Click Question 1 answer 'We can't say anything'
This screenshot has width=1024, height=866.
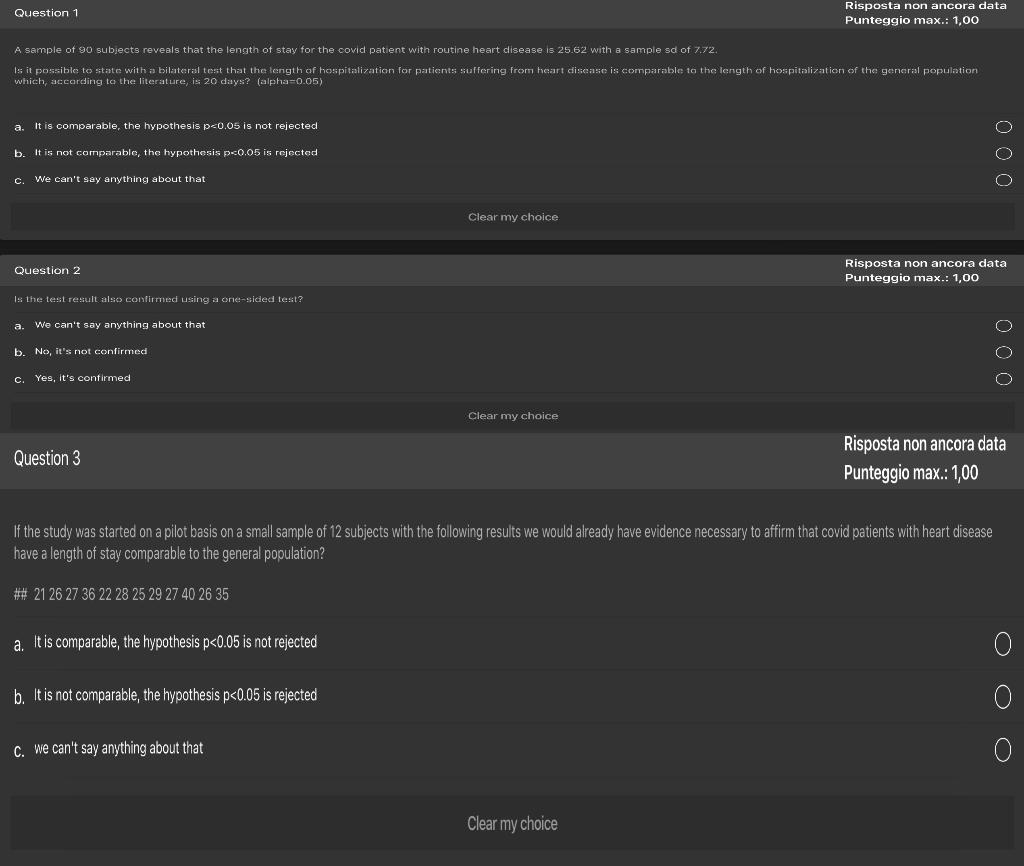(120, 179)
